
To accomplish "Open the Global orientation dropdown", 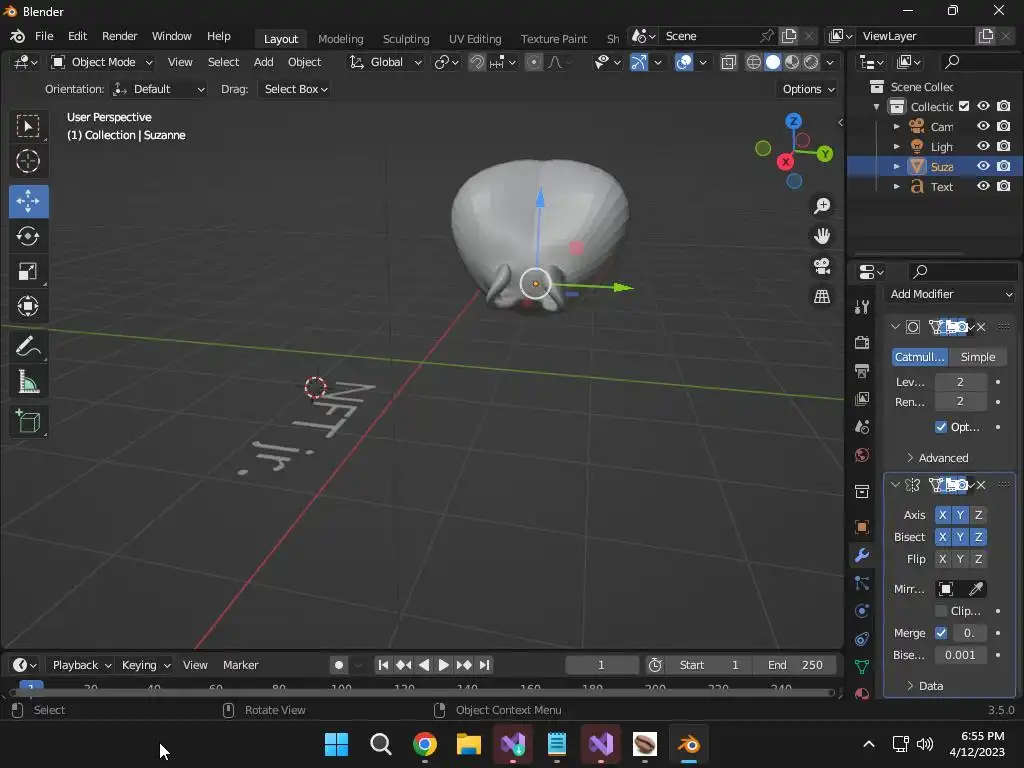I will 386,62.
